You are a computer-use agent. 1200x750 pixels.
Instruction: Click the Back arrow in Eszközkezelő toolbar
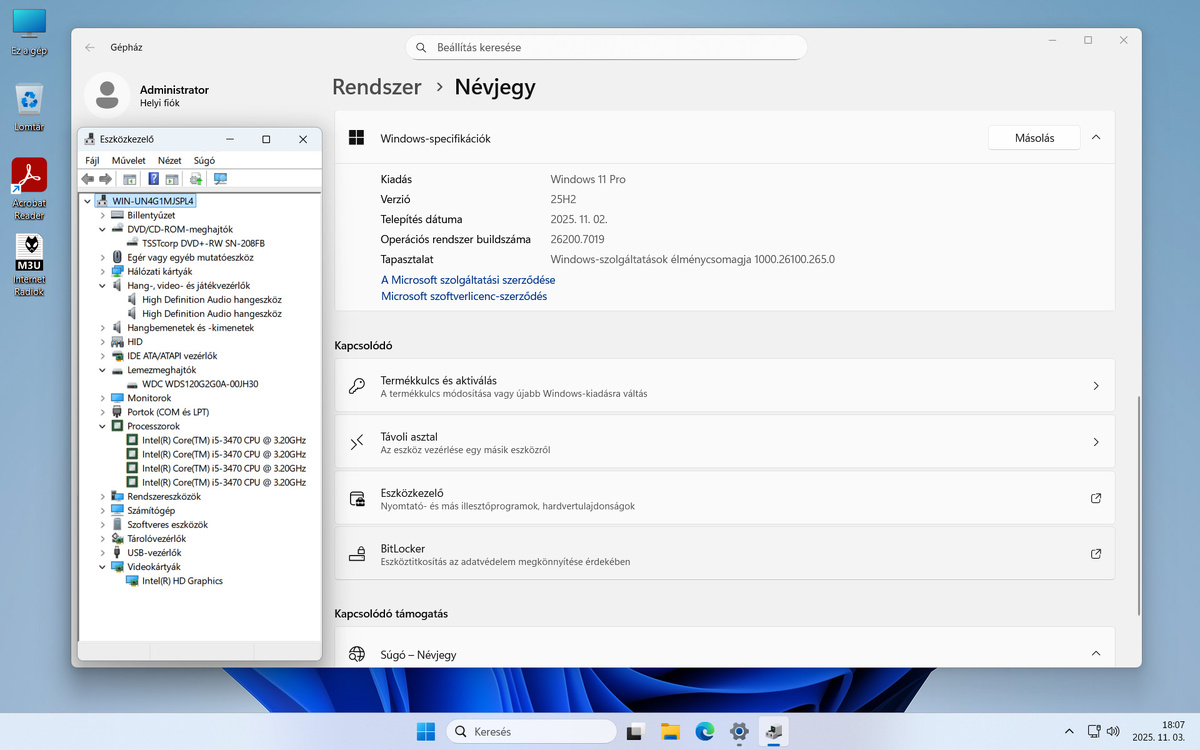(x=88, y=179)
